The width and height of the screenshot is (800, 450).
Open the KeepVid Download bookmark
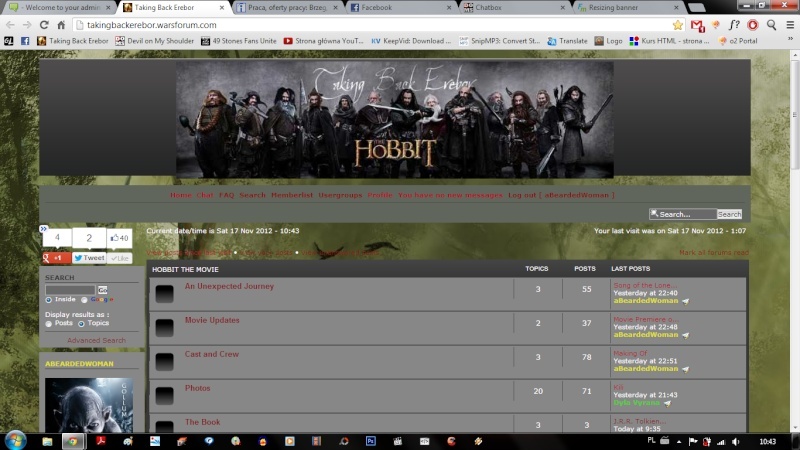[411, 41]
